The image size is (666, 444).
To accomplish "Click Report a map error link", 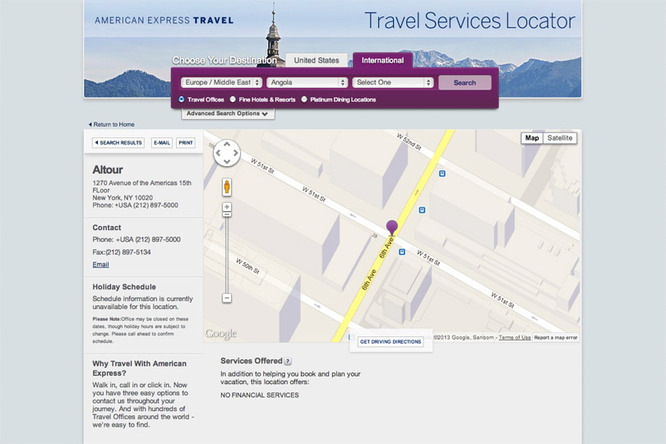I will (x=556, y=337).
